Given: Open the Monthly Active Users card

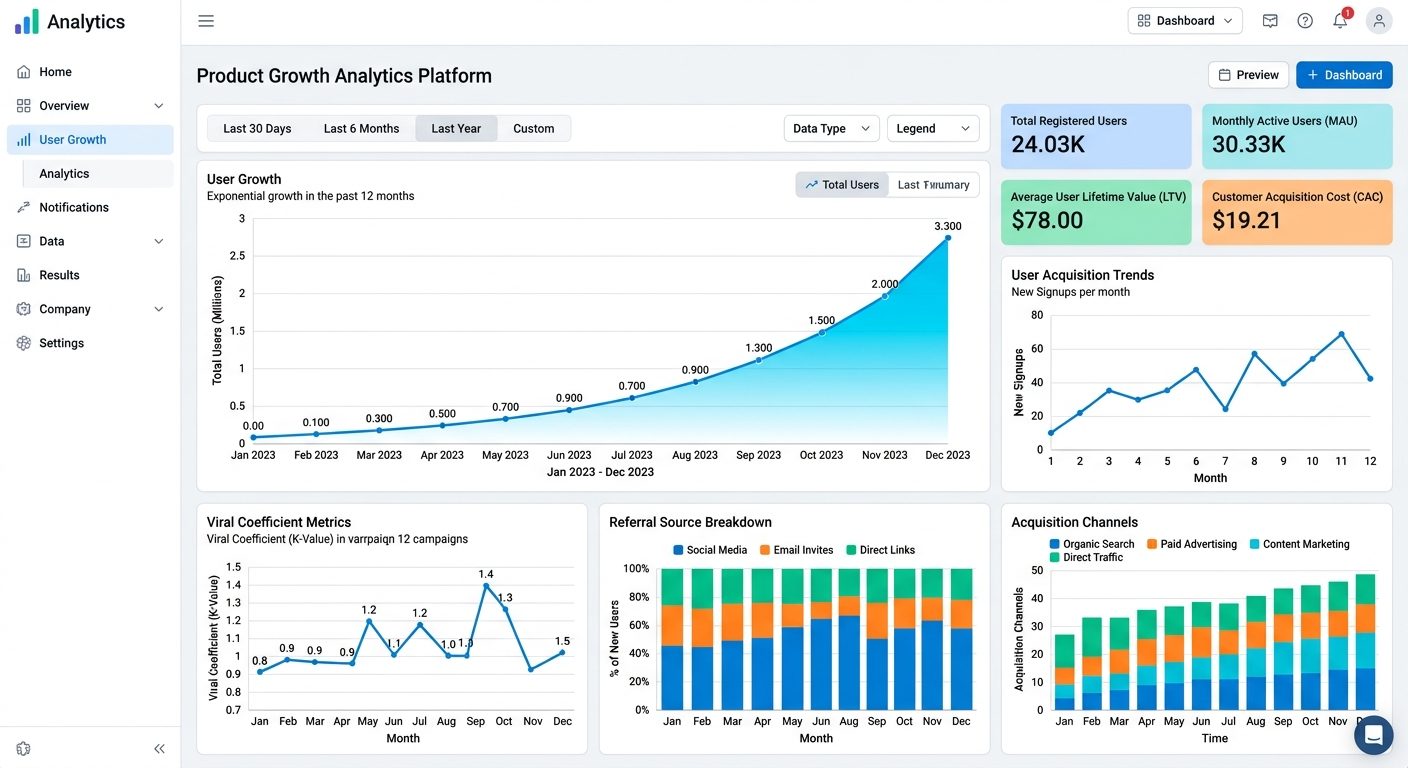Looking at the screenshot, I should pos(1297,136).
